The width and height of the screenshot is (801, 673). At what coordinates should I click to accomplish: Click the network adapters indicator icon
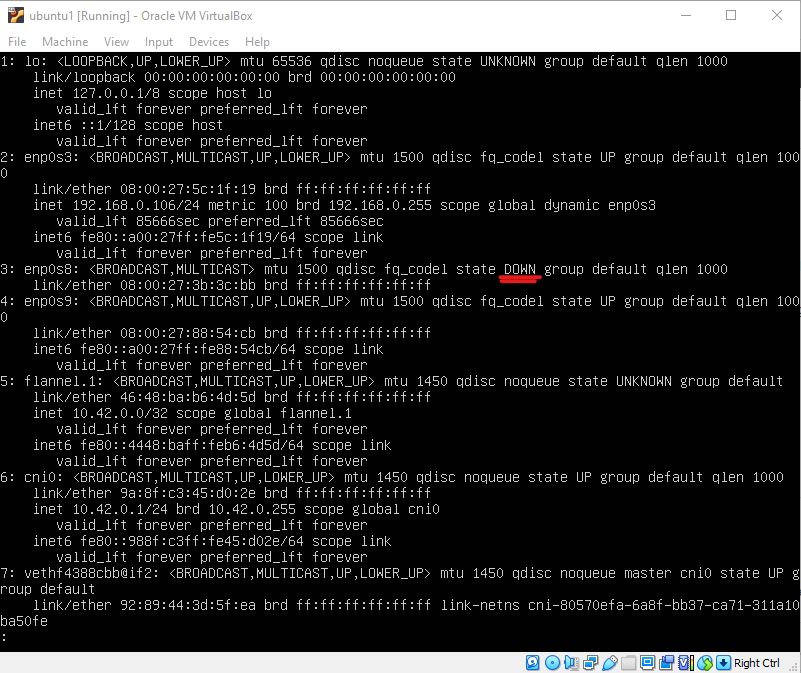(x=591, y=663)
